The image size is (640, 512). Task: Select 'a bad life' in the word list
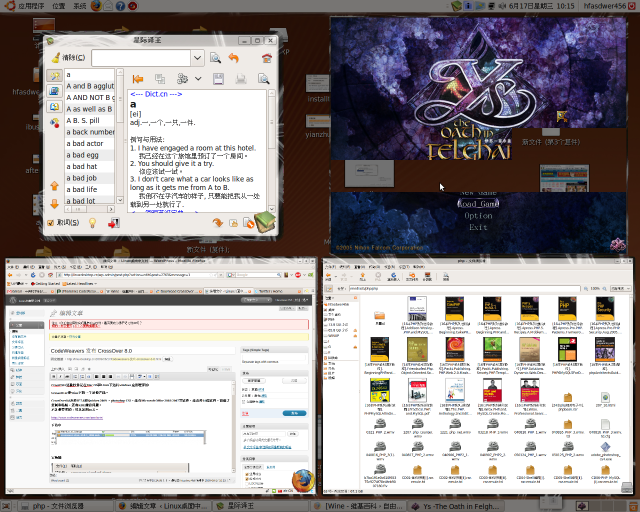89,189
